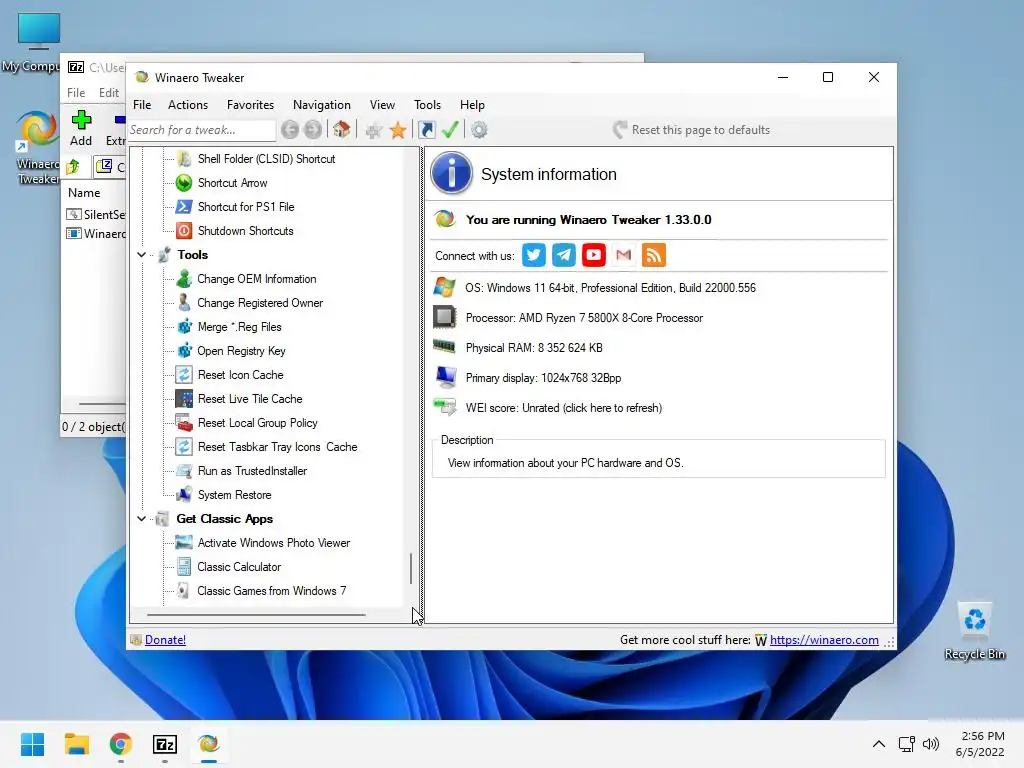Viewport: 1024px width, 768px height.
Task: Click the Change OEM Information icon
Action: tap(184, 279)
